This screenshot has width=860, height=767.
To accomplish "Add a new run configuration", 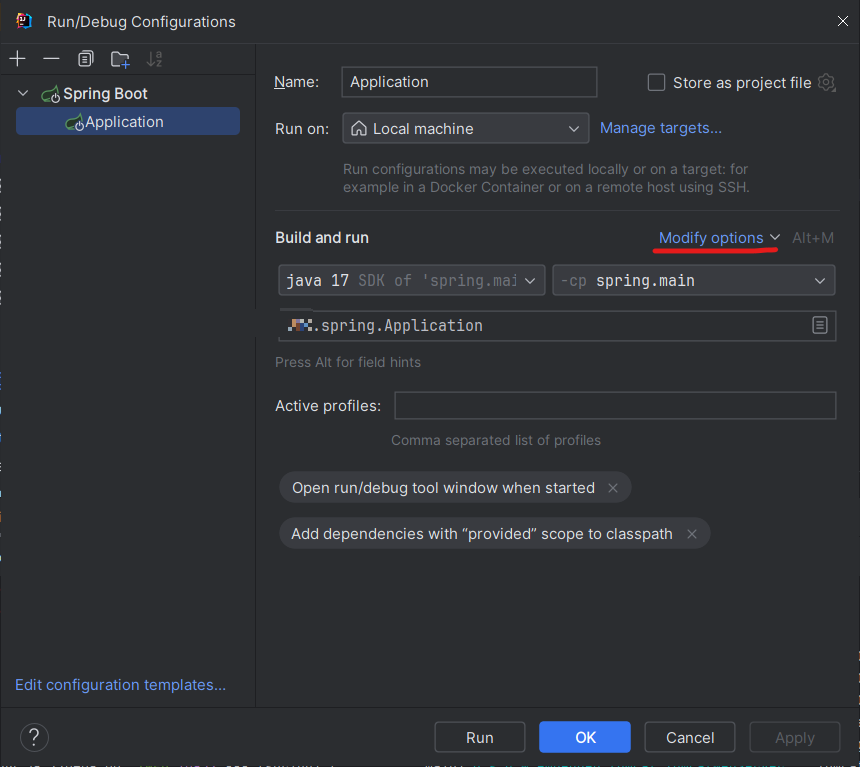I will click(18, 59).
